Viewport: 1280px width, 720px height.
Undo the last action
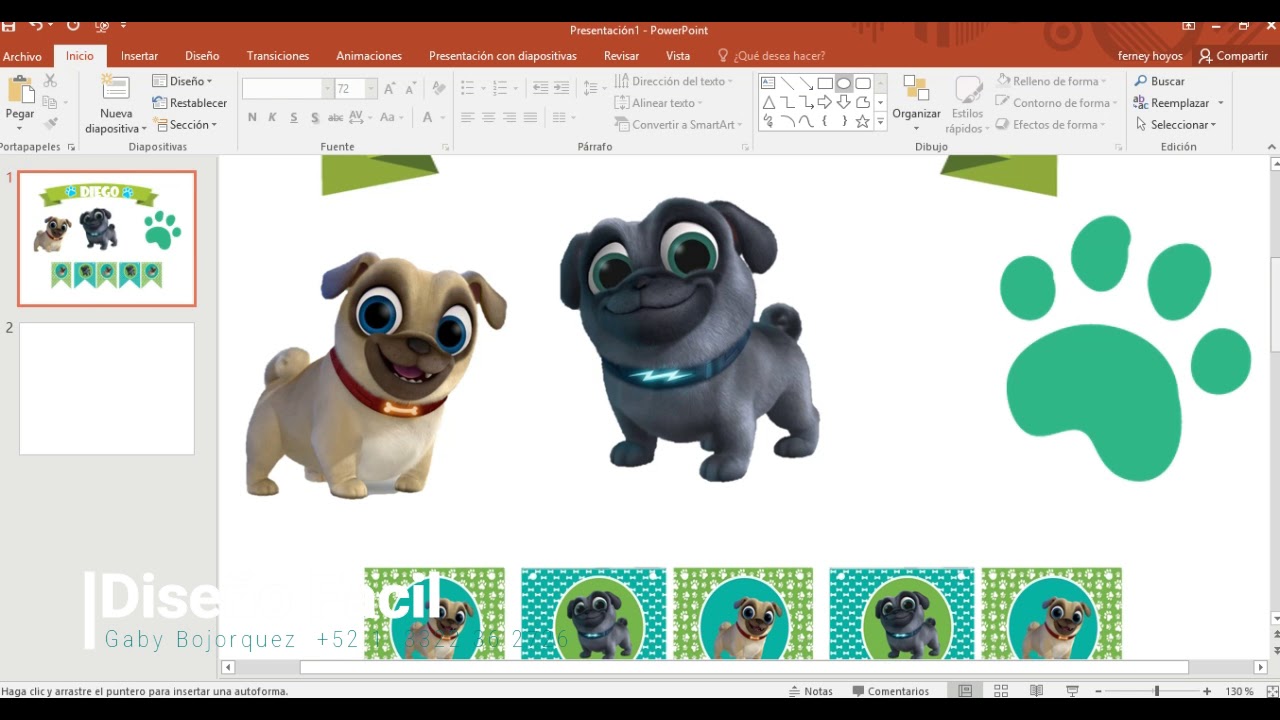point(36,25)
